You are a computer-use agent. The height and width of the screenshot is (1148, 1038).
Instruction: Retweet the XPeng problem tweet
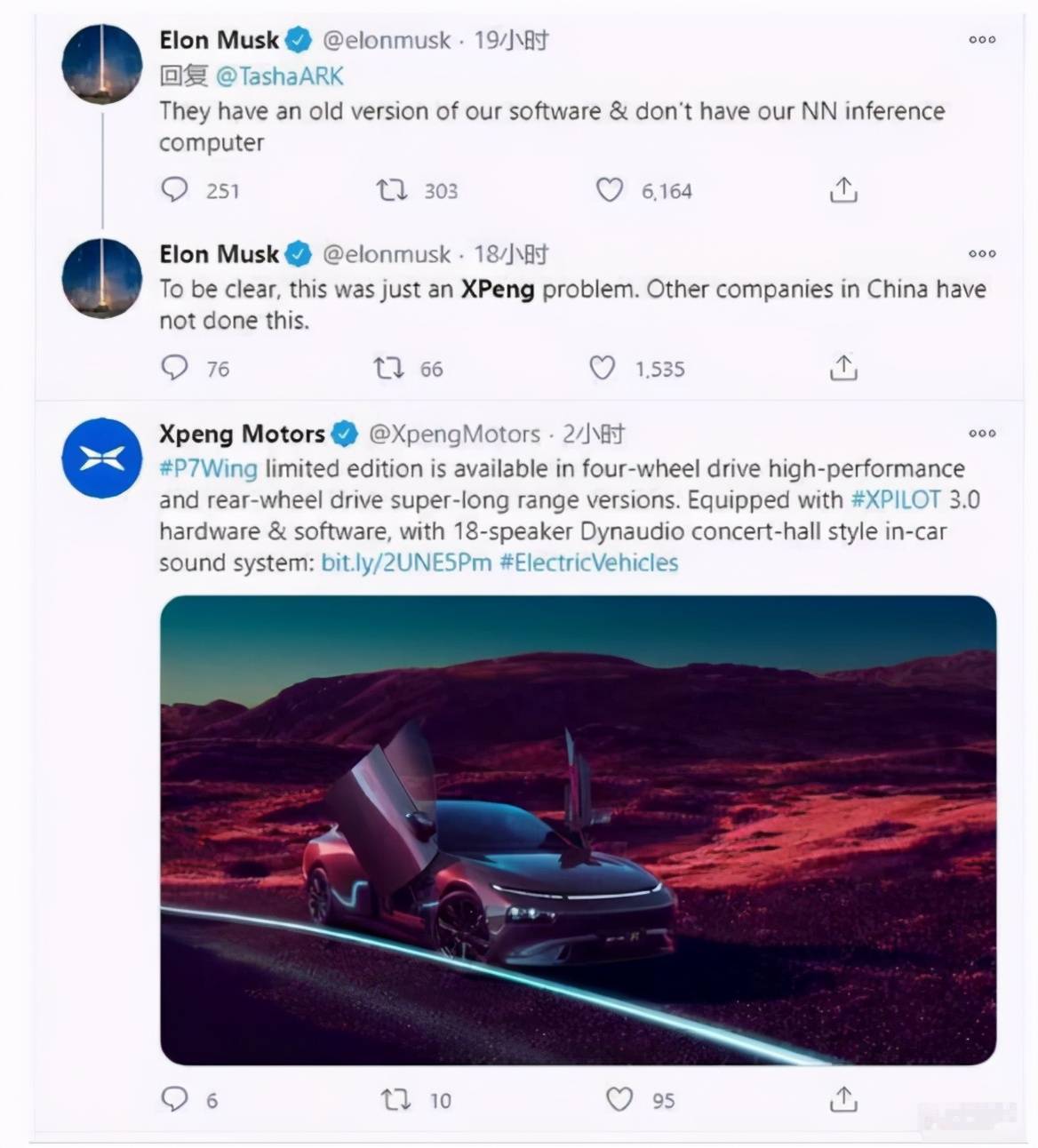(x=389, y=367)
